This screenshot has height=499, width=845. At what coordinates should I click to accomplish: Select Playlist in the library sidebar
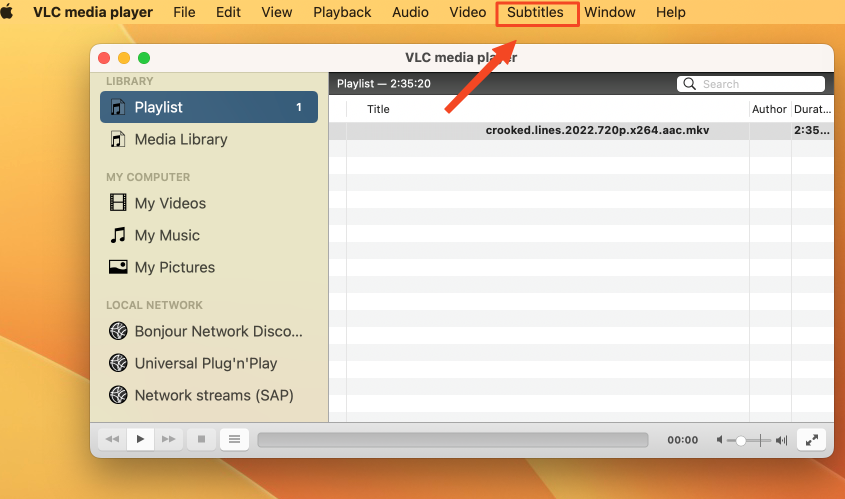(209, 107)
